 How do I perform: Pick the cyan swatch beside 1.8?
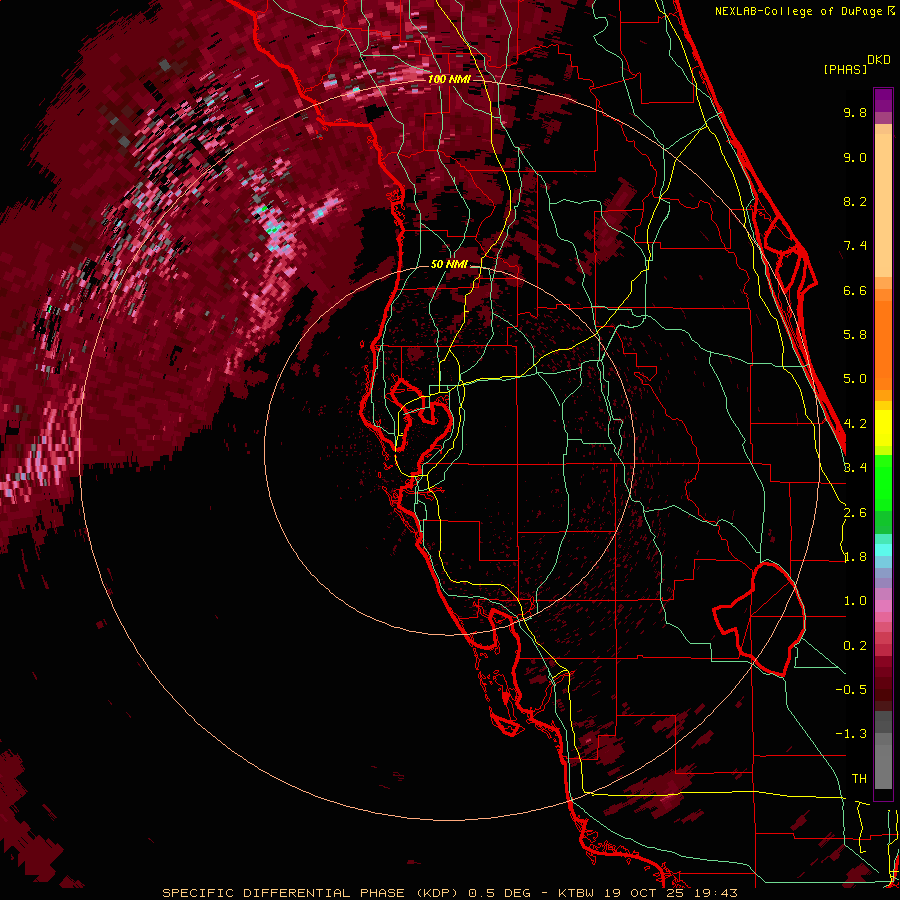tap(883, 550)
